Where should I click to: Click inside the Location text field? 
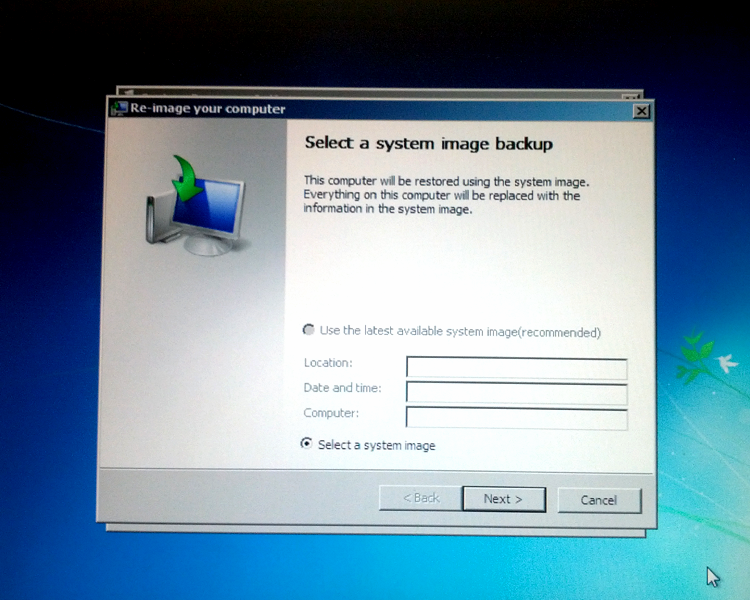[516, 368]
